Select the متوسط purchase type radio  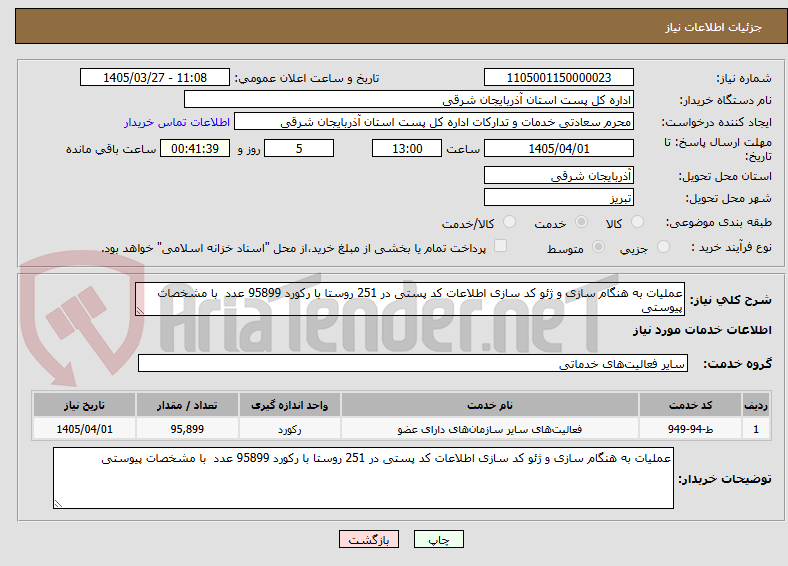[598, 246]
